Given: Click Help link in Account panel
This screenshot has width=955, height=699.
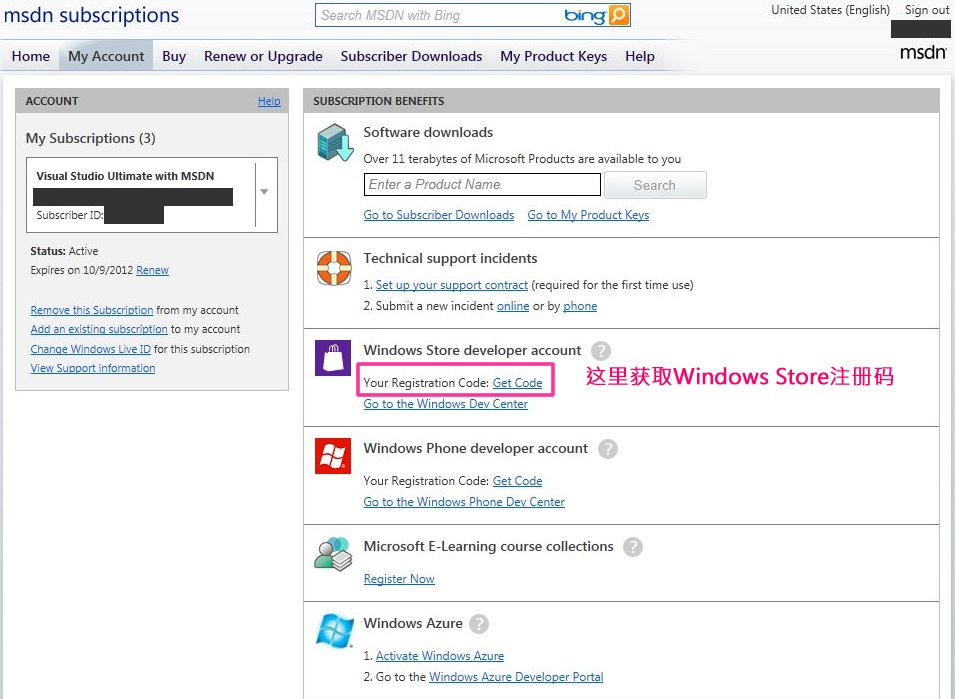Looking at the screenshot, I should [269, 101].
